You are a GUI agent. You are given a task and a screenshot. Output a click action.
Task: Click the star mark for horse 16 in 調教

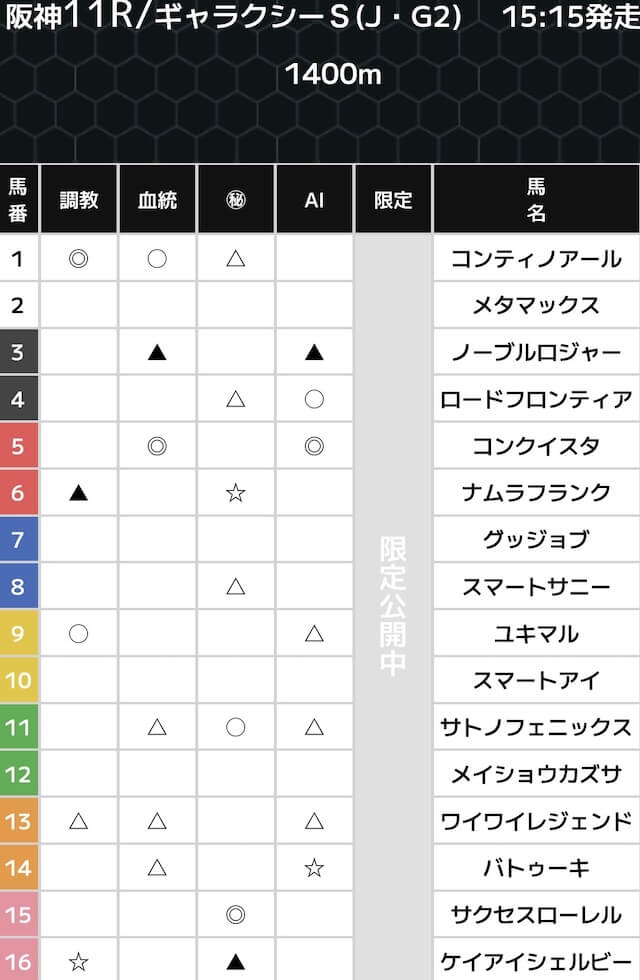pos(78,962)
